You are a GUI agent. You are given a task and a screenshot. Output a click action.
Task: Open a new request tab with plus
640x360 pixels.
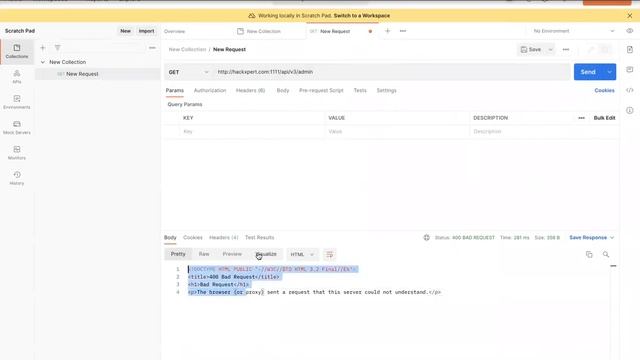(387, 31)
